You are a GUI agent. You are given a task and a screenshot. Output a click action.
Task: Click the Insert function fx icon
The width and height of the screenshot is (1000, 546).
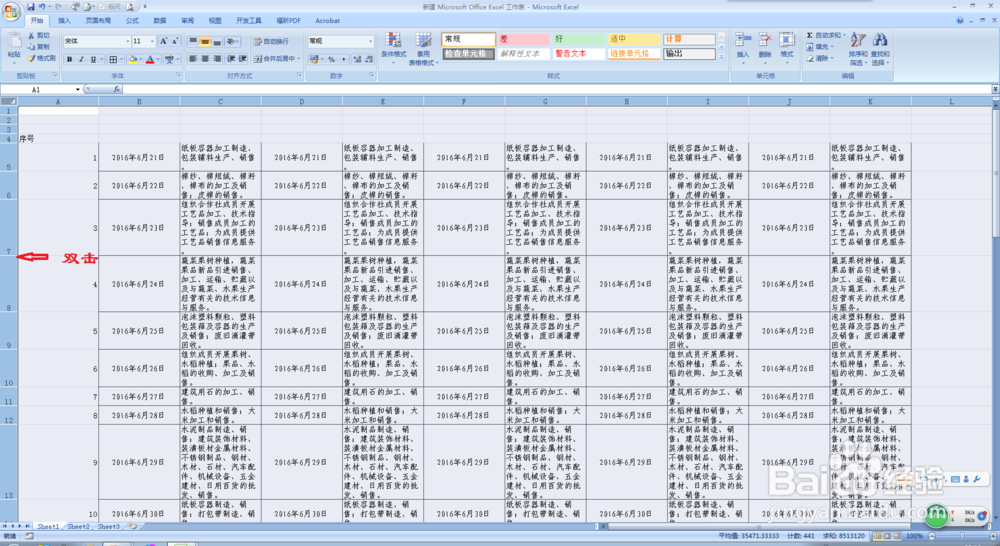point(117,89)
